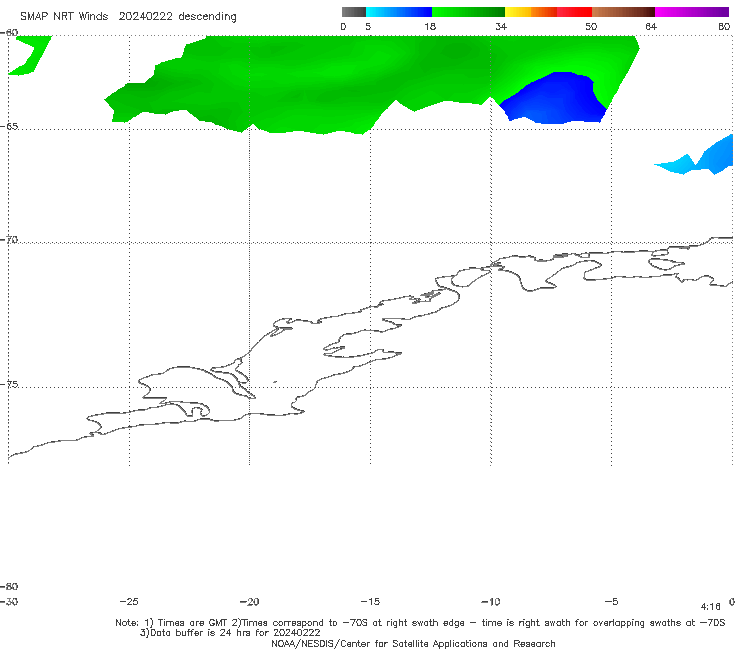Click the longitude label '-25'

click(129, 602)
